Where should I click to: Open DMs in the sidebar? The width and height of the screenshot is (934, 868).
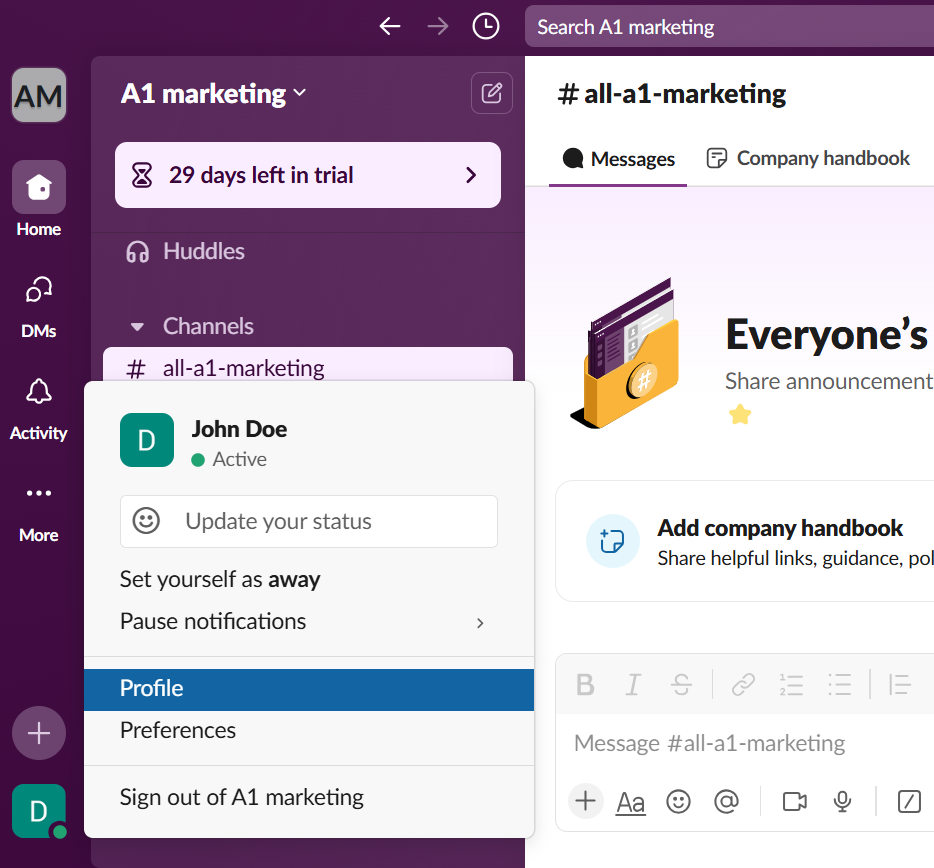tap(39, 305)
